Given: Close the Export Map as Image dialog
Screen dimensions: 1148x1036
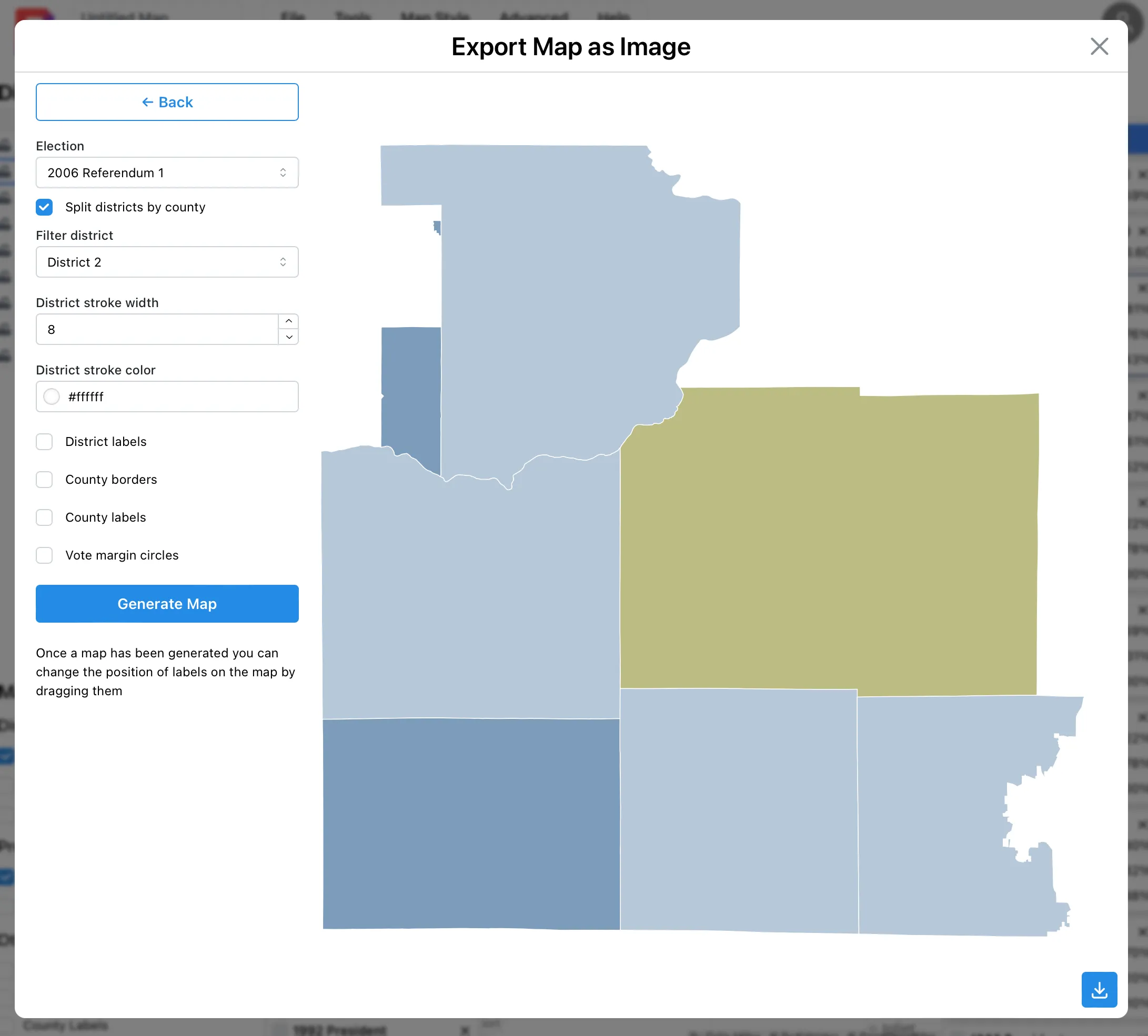Looking at the screenshot, I should tap(1099, 47).
